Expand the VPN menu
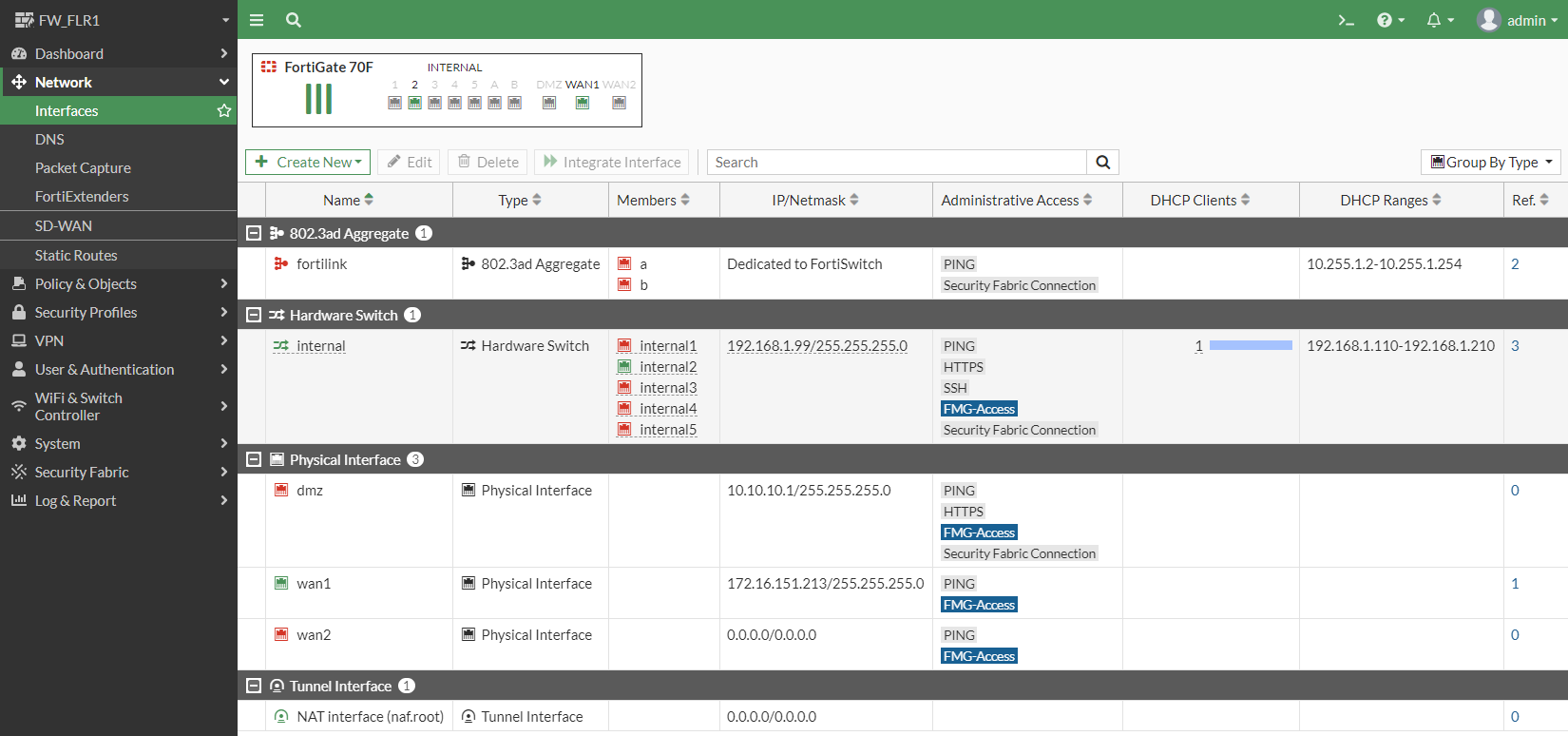Screen dimensions: 1568x736 click(x=118, y=340)
